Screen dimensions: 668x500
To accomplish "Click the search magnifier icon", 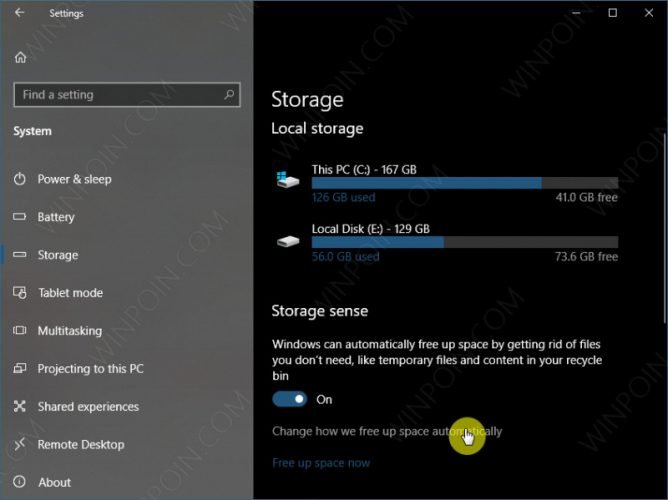I will pos(230,95).
